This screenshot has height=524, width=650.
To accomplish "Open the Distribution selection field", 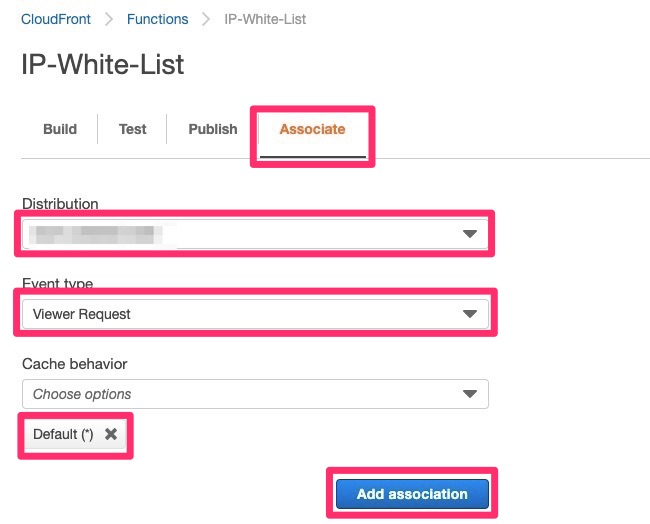I will click(240, 234).
